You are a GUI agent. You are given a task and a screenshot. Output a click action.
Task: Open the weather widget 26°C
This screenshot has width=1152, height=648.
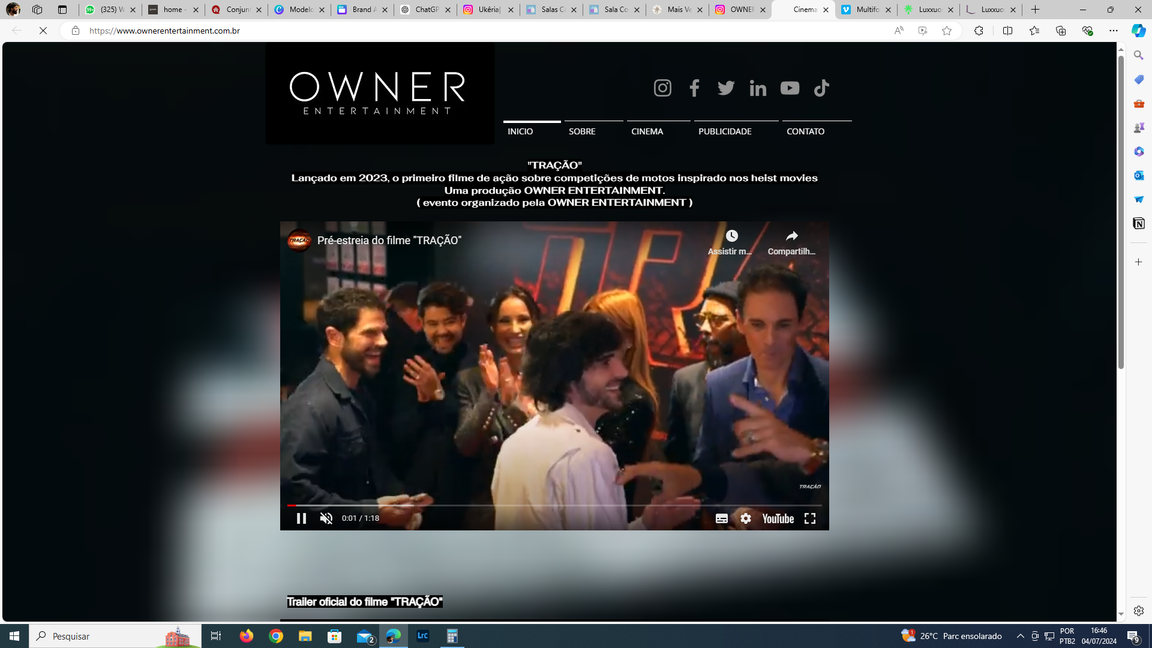coord(951,636)
